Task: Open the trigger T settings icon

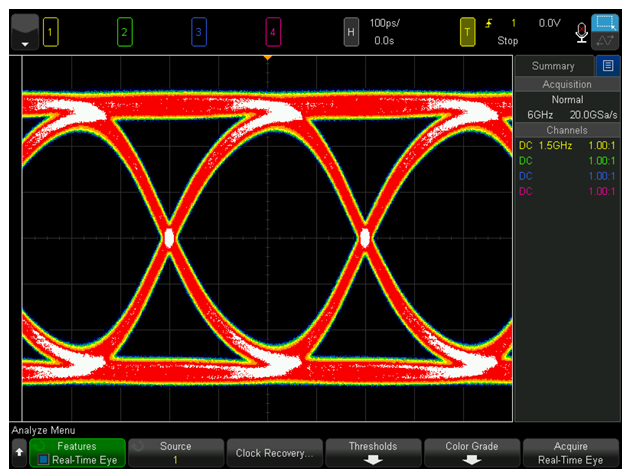Action: (x=467, y=32)
